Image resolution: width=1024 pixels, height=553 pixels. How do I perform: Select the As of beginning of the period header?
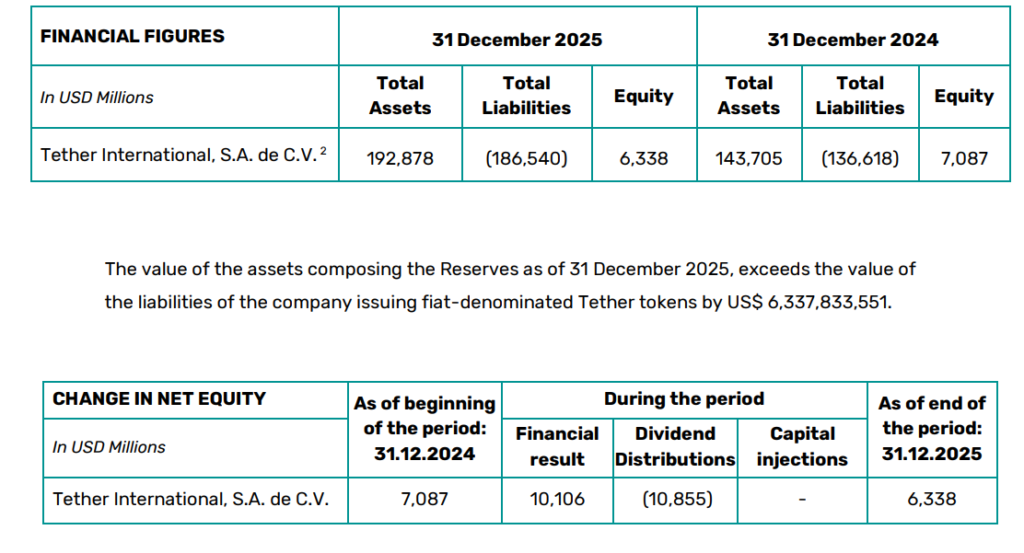click(x=424, y=428)
